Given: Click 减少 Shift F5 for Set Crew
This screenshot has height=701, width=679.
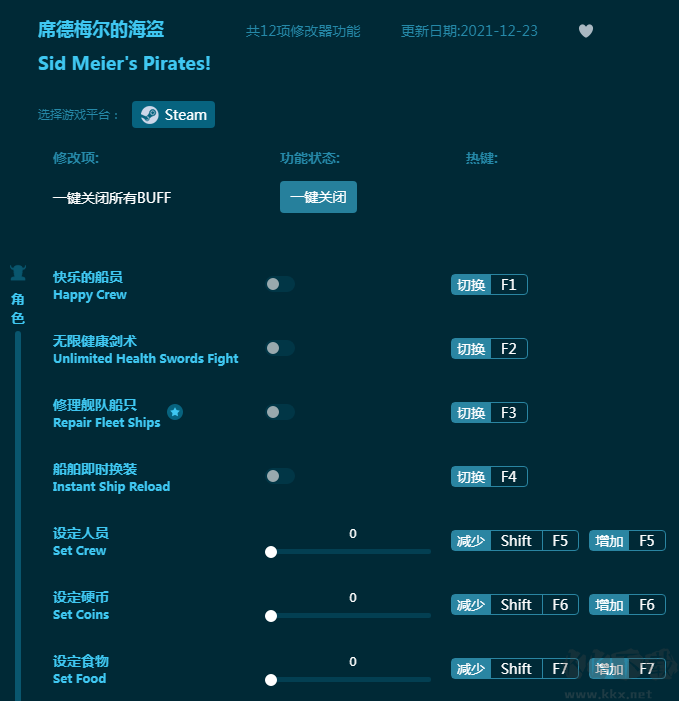Looking at the screenshot, I should pyautogui.click(x=515, y=541).
